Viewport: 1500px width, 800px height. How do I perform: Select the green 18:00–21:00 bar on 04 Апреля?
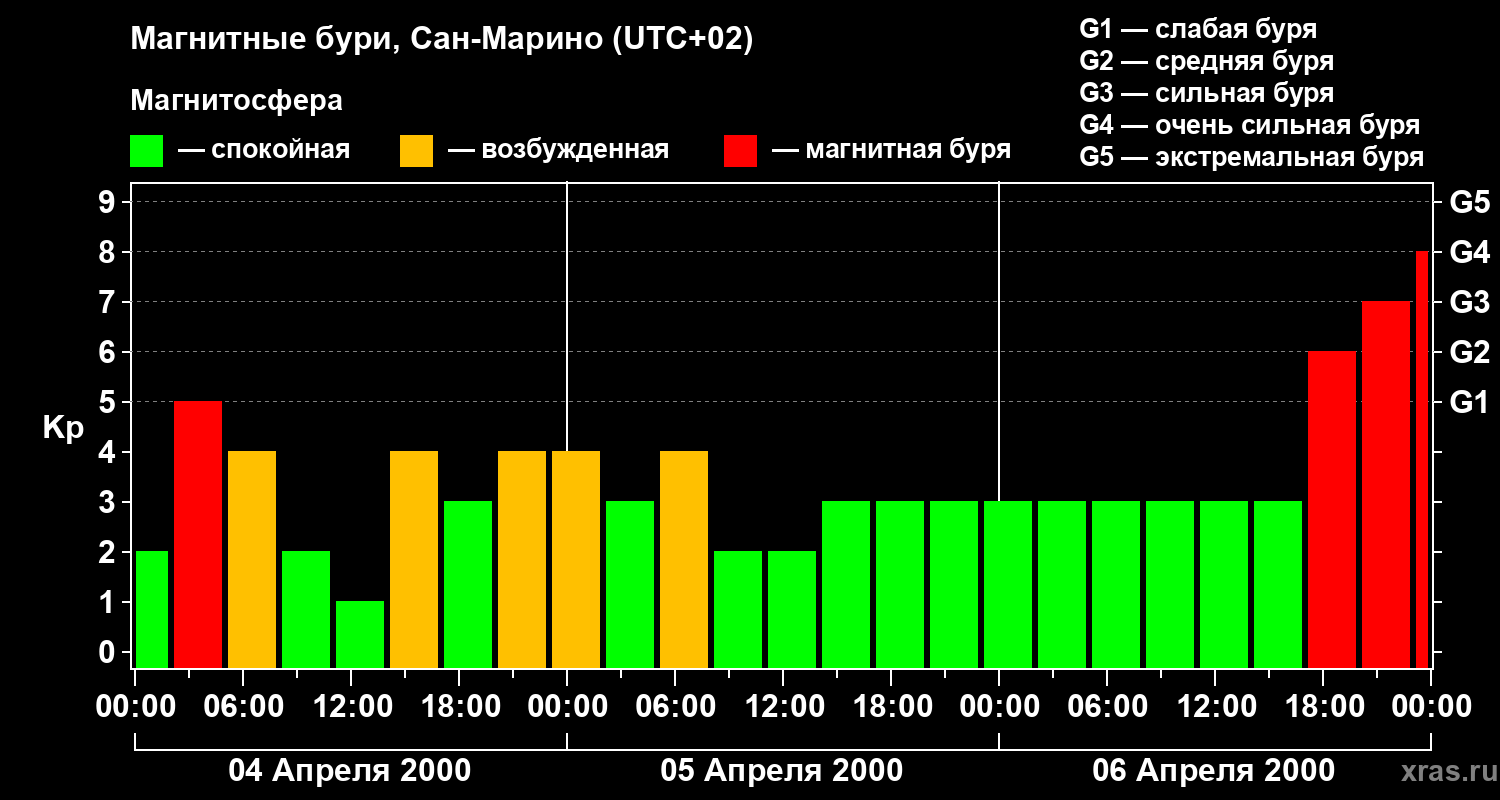(468, 585)
